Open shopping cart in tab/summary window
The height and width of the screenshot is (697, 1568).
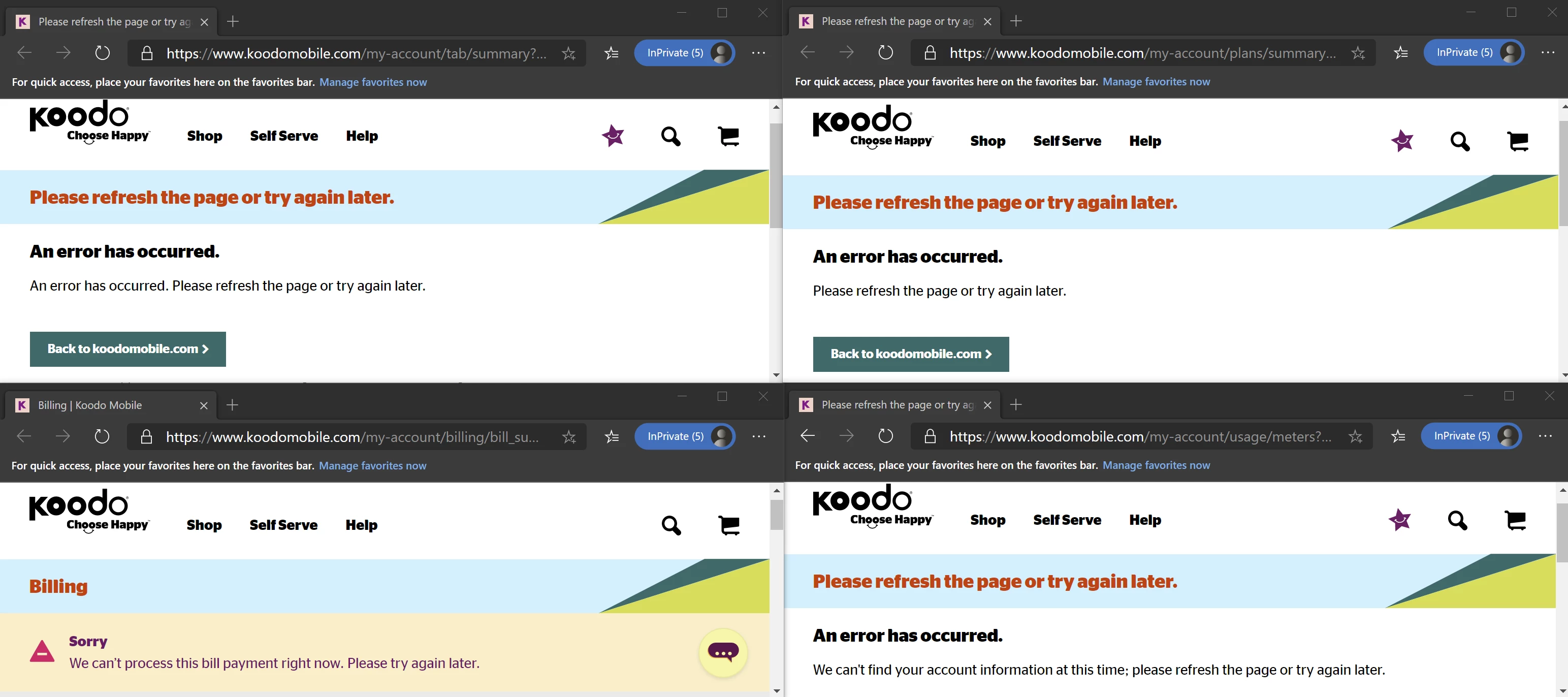728,136
